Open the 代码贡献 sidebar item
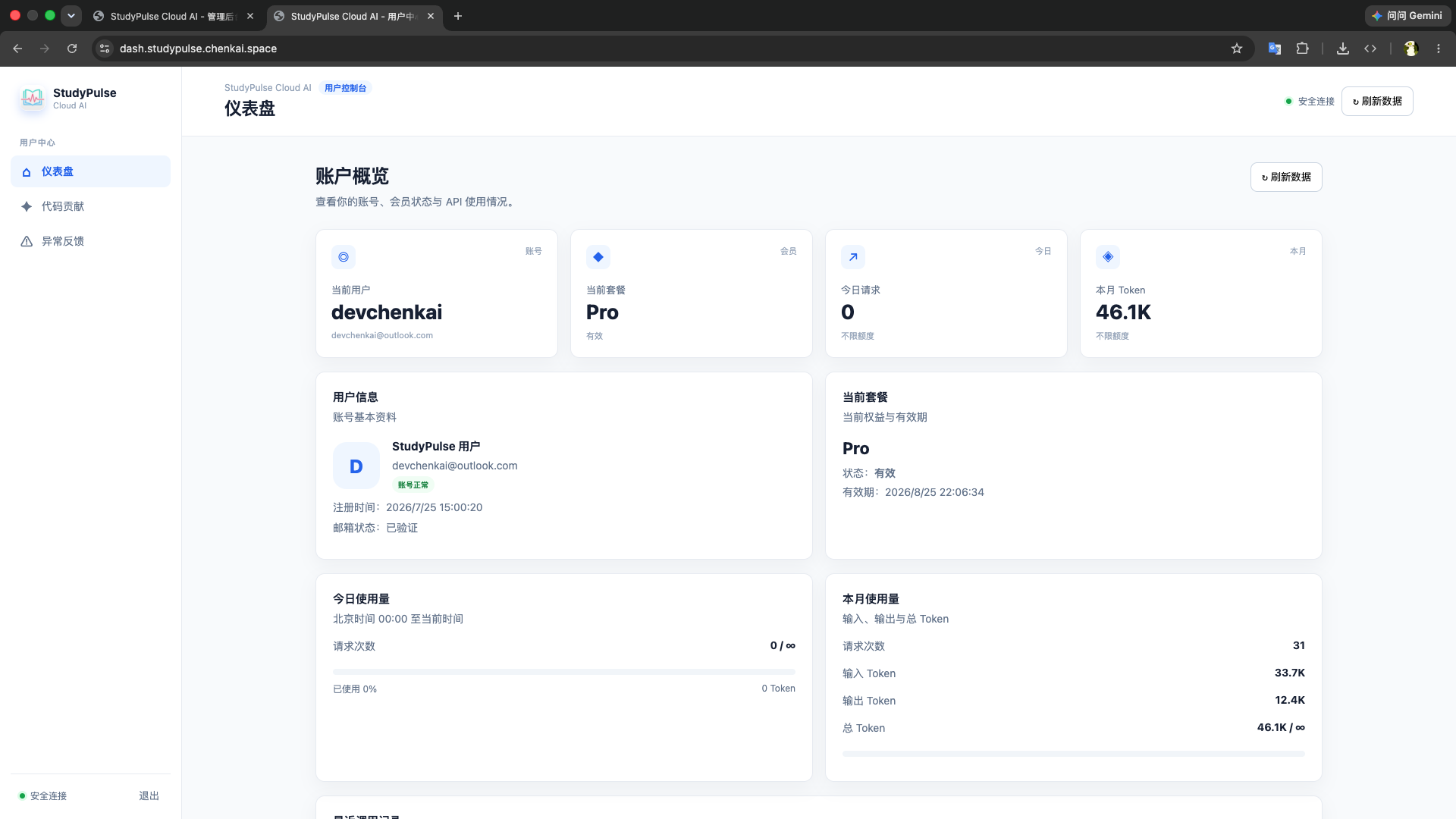The height and width of the screenshot is (819, 1456). (x=90, y=206)
